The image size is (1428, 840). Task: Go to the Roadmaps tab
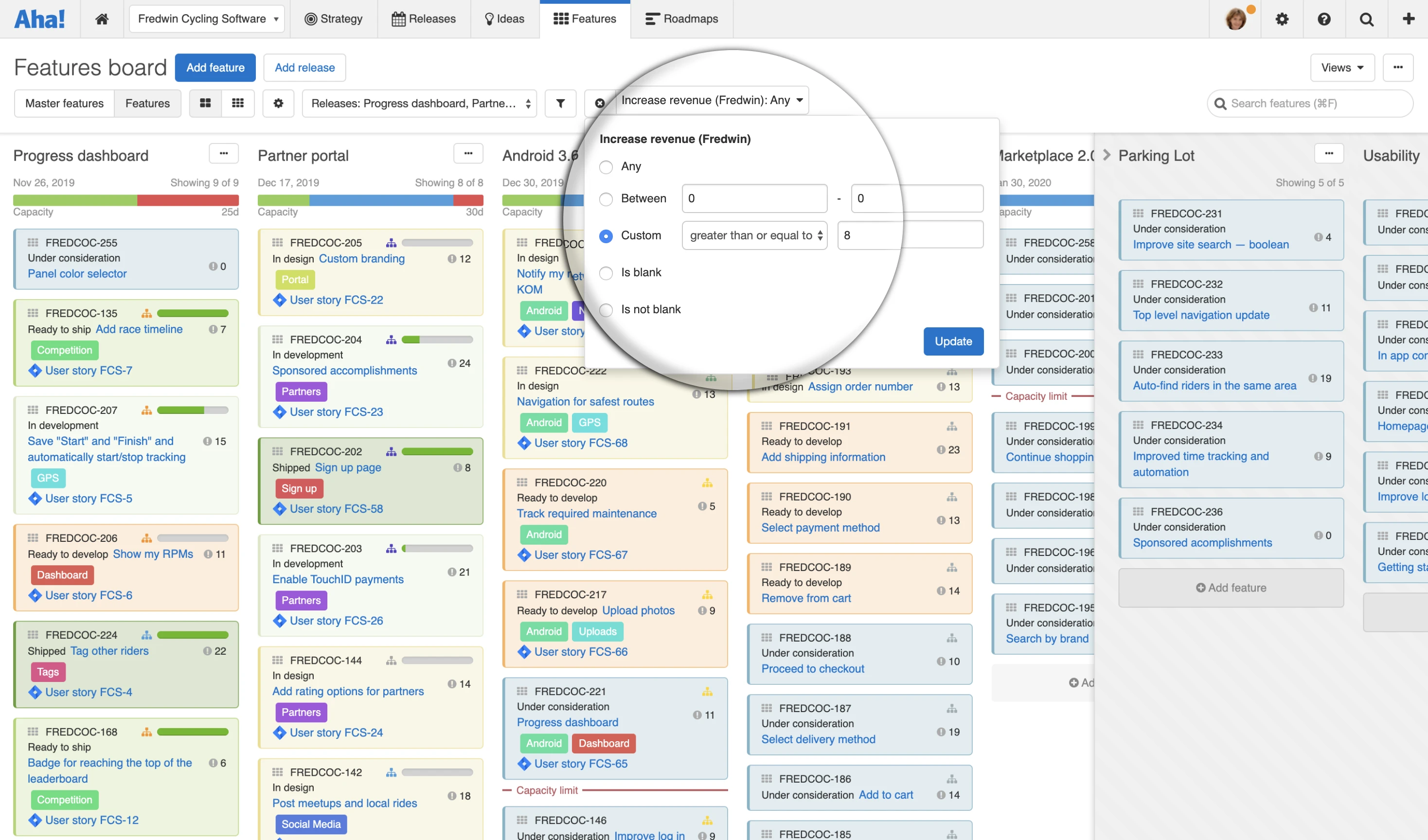pos(682,19)
